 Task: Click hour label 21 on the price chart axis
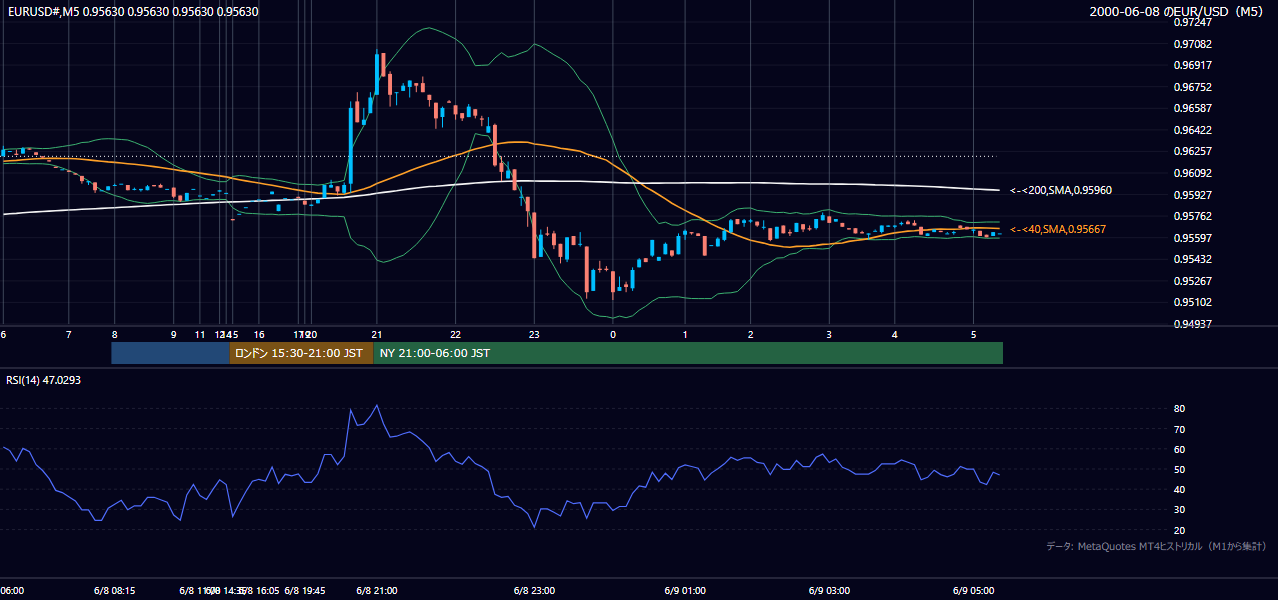pyautogui.click(x=376, y=334)
